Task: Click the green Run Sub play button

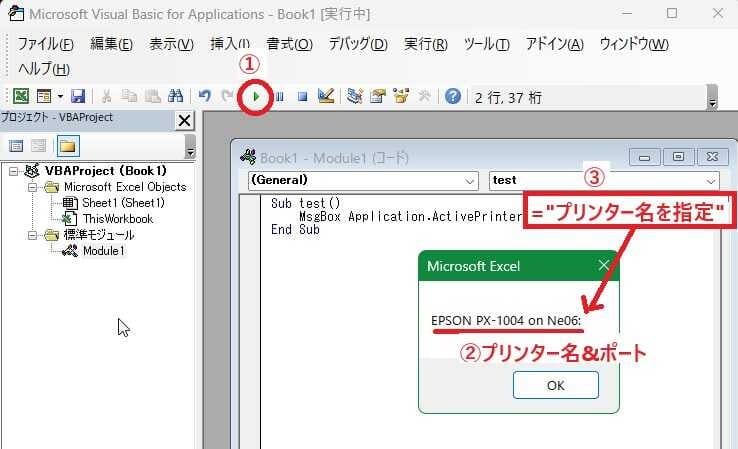Action: click(x=257, y=96)
